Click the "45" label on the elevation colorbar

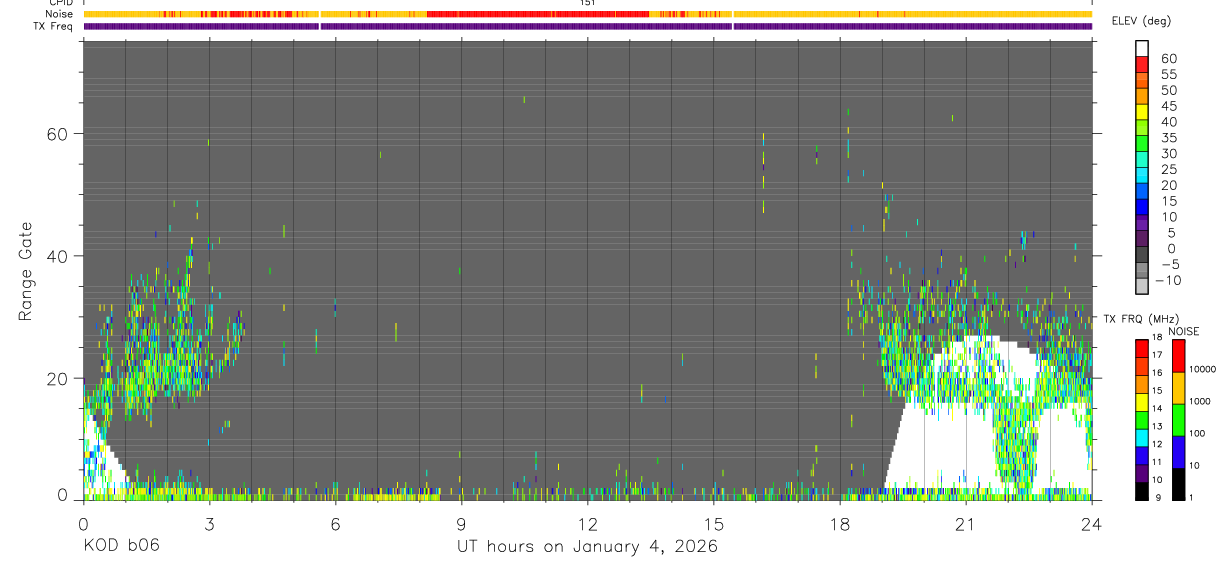pyautogui.click(x=1168, y=106)
